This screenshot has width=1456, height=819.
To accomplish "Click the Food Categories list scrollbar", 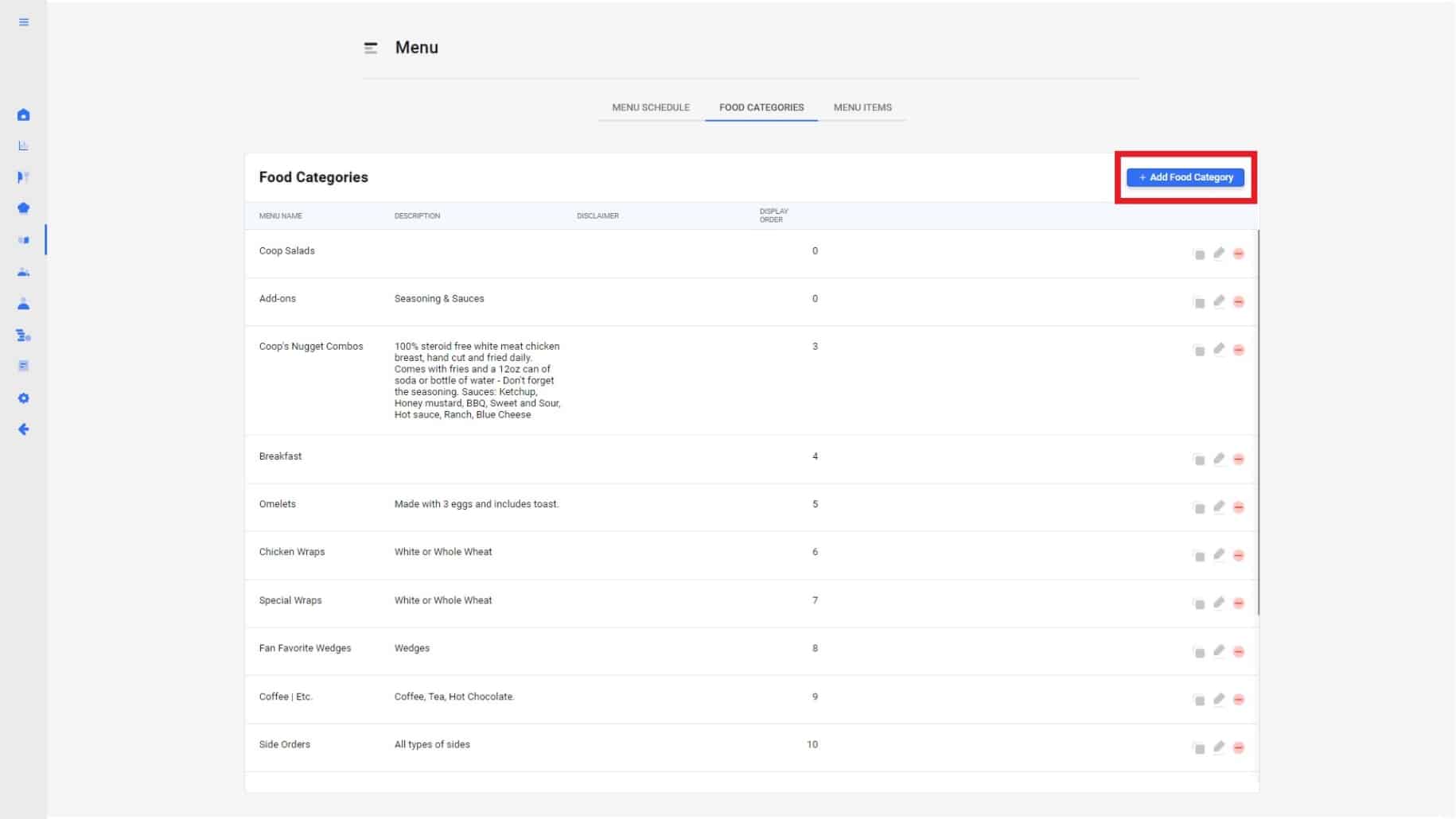I will click(x=1258, y=422).
